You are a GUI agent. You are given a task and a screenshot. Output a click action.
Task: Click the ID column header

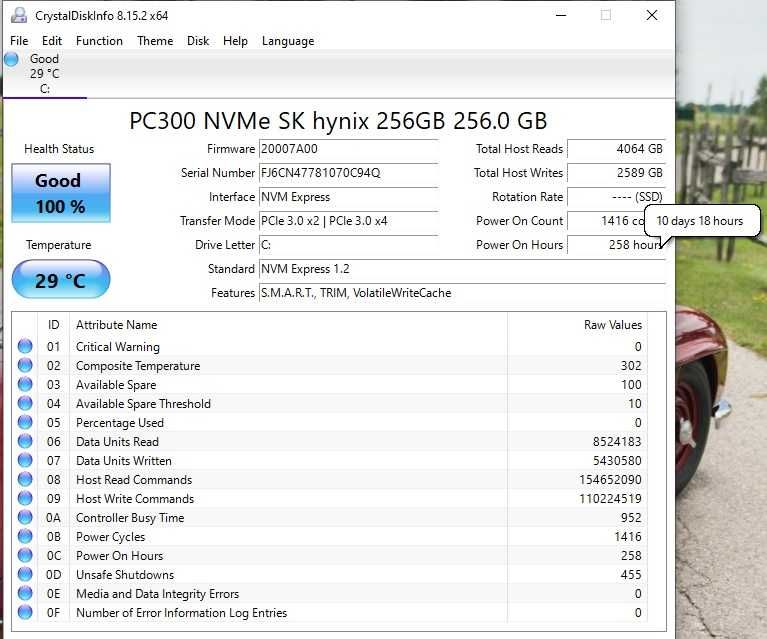pos(53,325)
